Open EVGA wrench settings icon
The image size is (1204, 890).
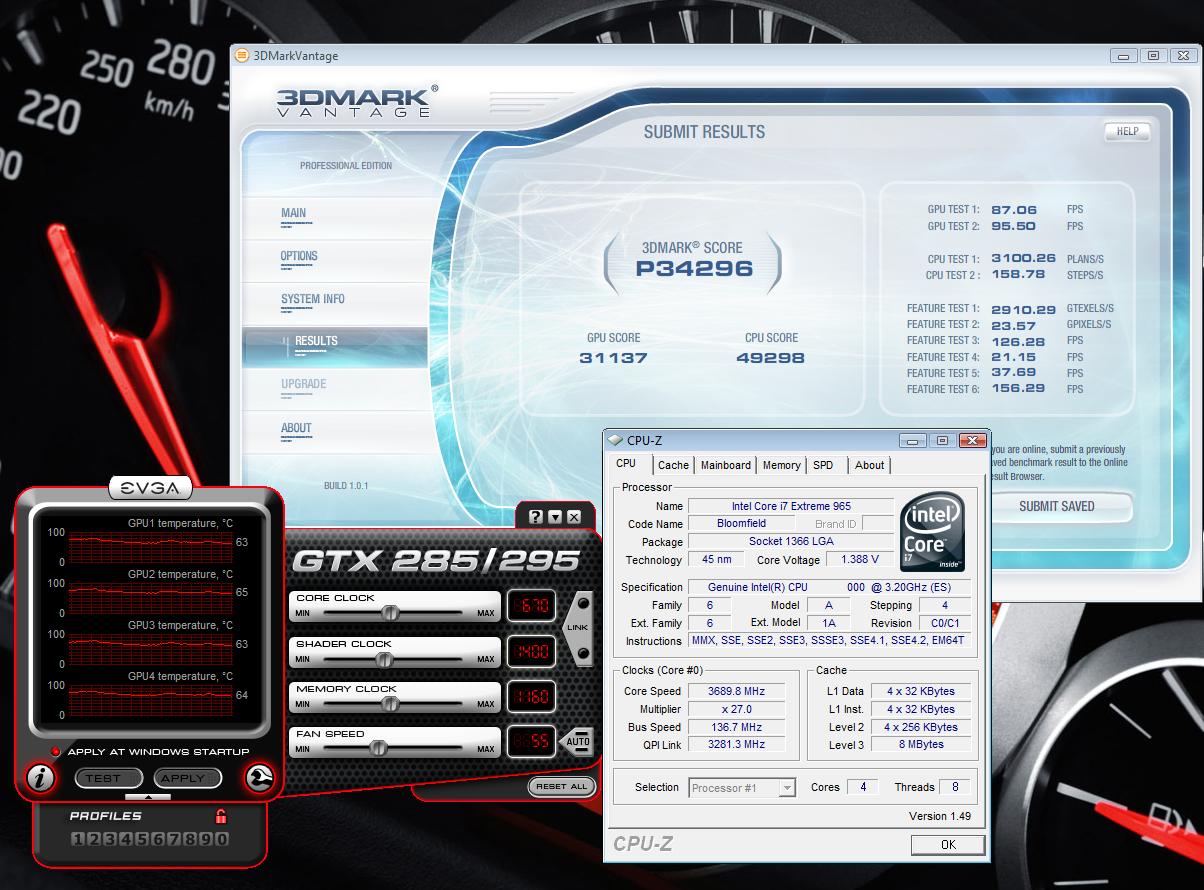coord(259,778)
